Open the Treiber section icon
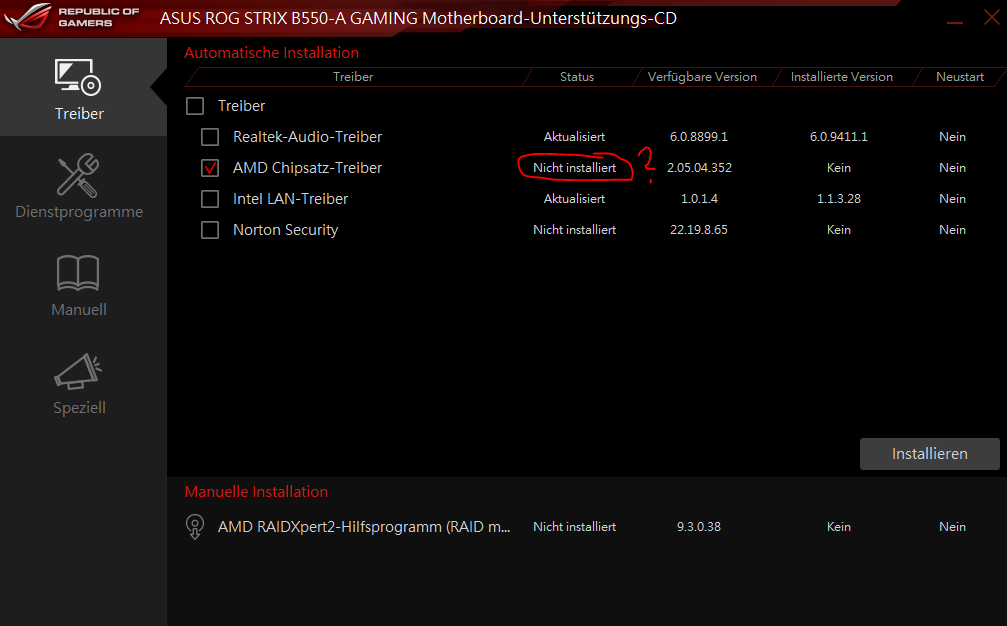This screenshot has width=1007, height=626. pos(78,77)
